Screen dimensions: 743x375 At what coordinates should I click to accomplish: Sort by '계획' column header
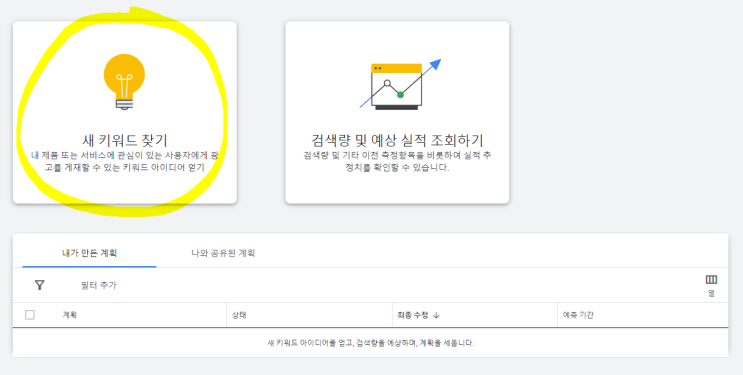(70, 315)
